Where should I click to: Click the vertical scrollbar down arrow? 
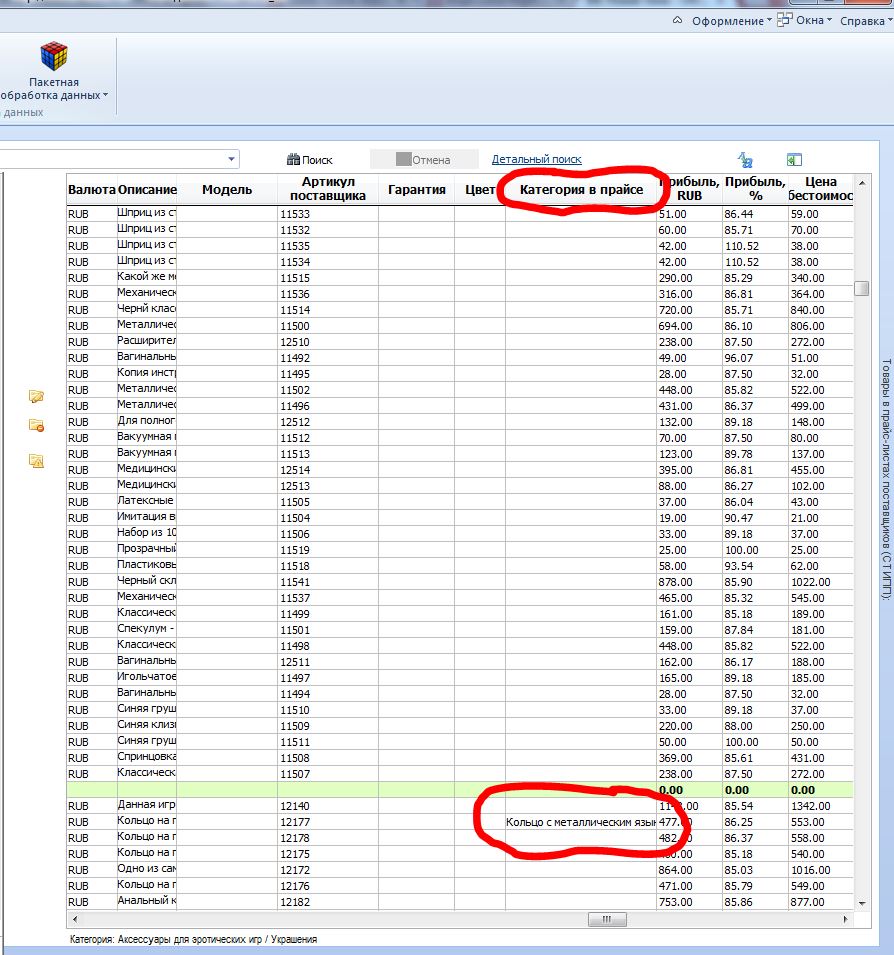[x=862, y=903]
